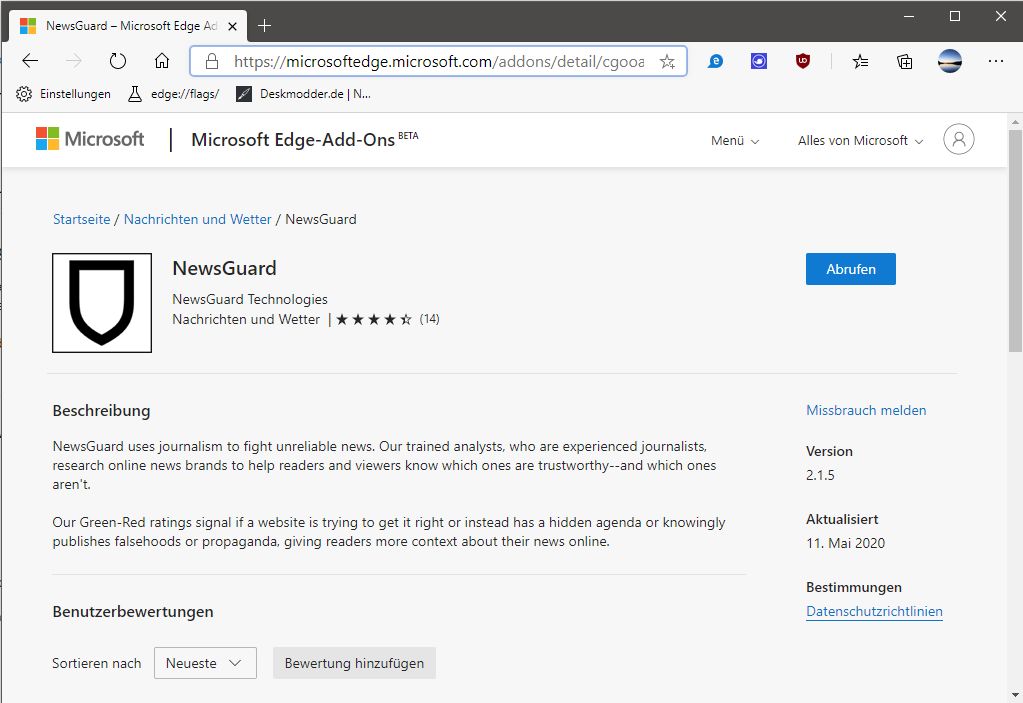The width and height of the screenshot is (1023, 703).
Task: Click the NewsGuard shield logo image
Action: pyautogui.click(x=102, y=303)
